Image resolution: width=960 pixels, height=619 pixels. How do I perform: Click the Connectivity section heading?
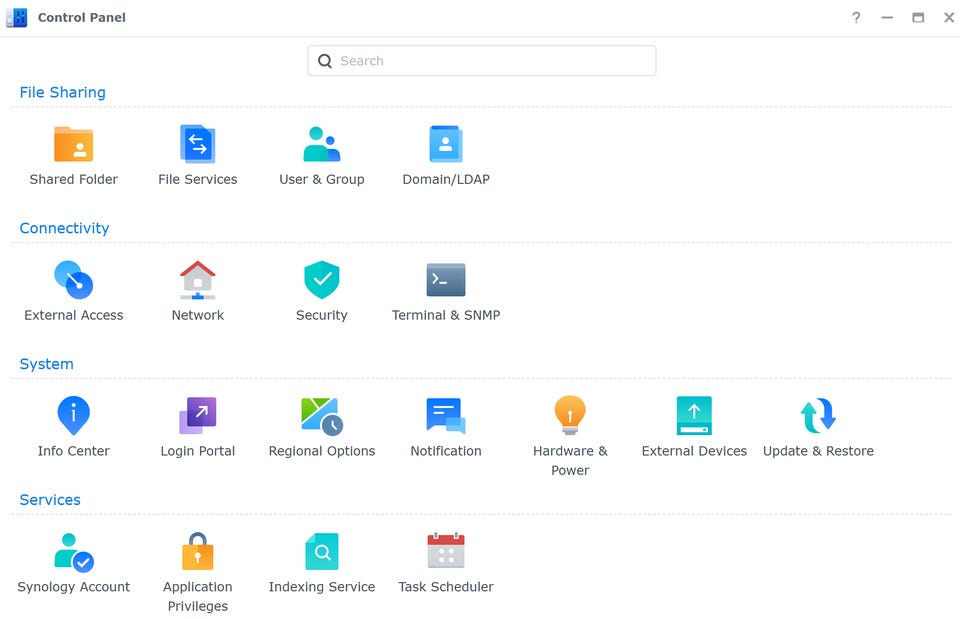click(x=64, y=228)
